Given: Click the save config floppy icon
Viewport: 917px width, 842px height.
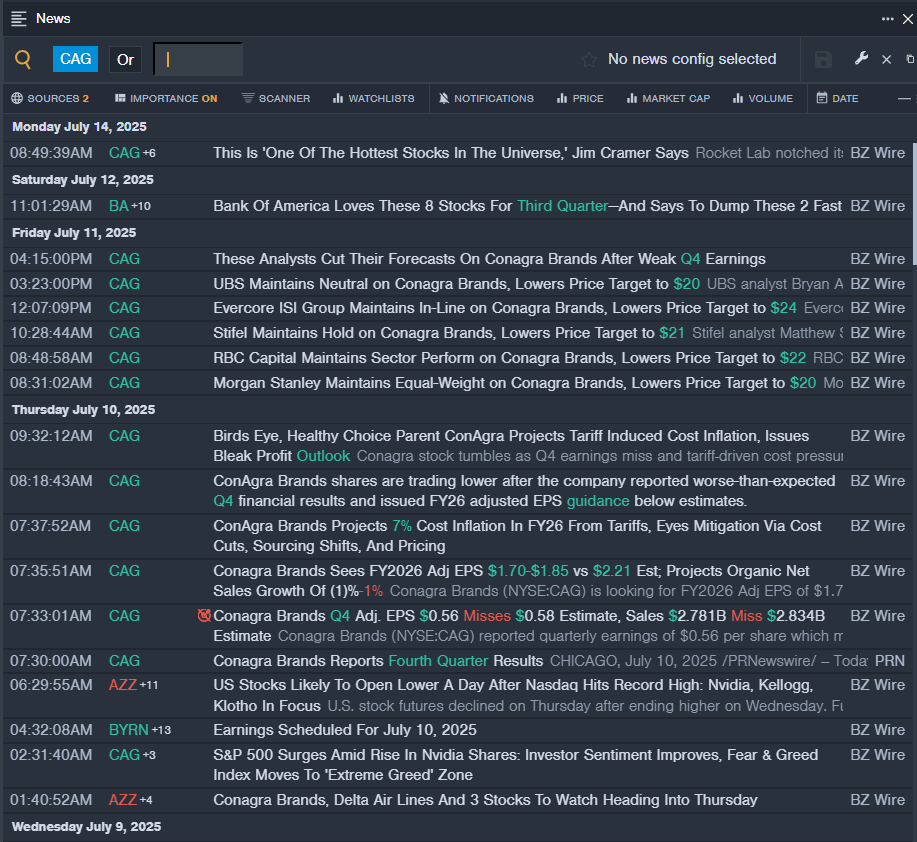Looking at the screenshot, I should point(823,60).
